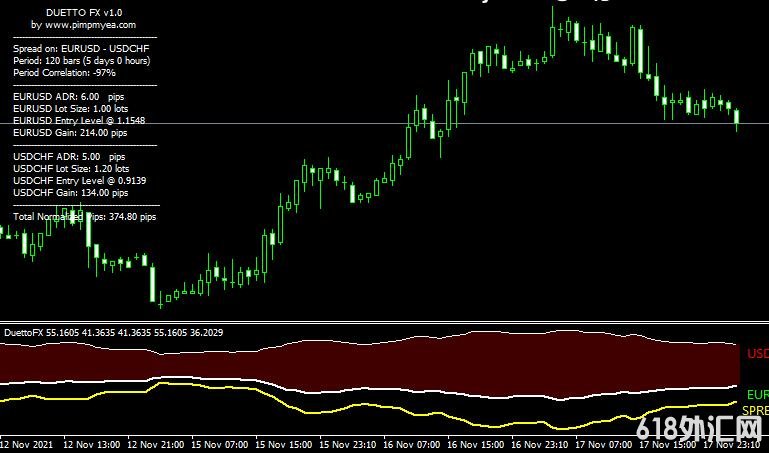Image resolution: width=769 pixels, height=453 pixels.
Task: Click the USDCHF Lot Size 1.20 lots text
Action: click(x=71, y=169)
